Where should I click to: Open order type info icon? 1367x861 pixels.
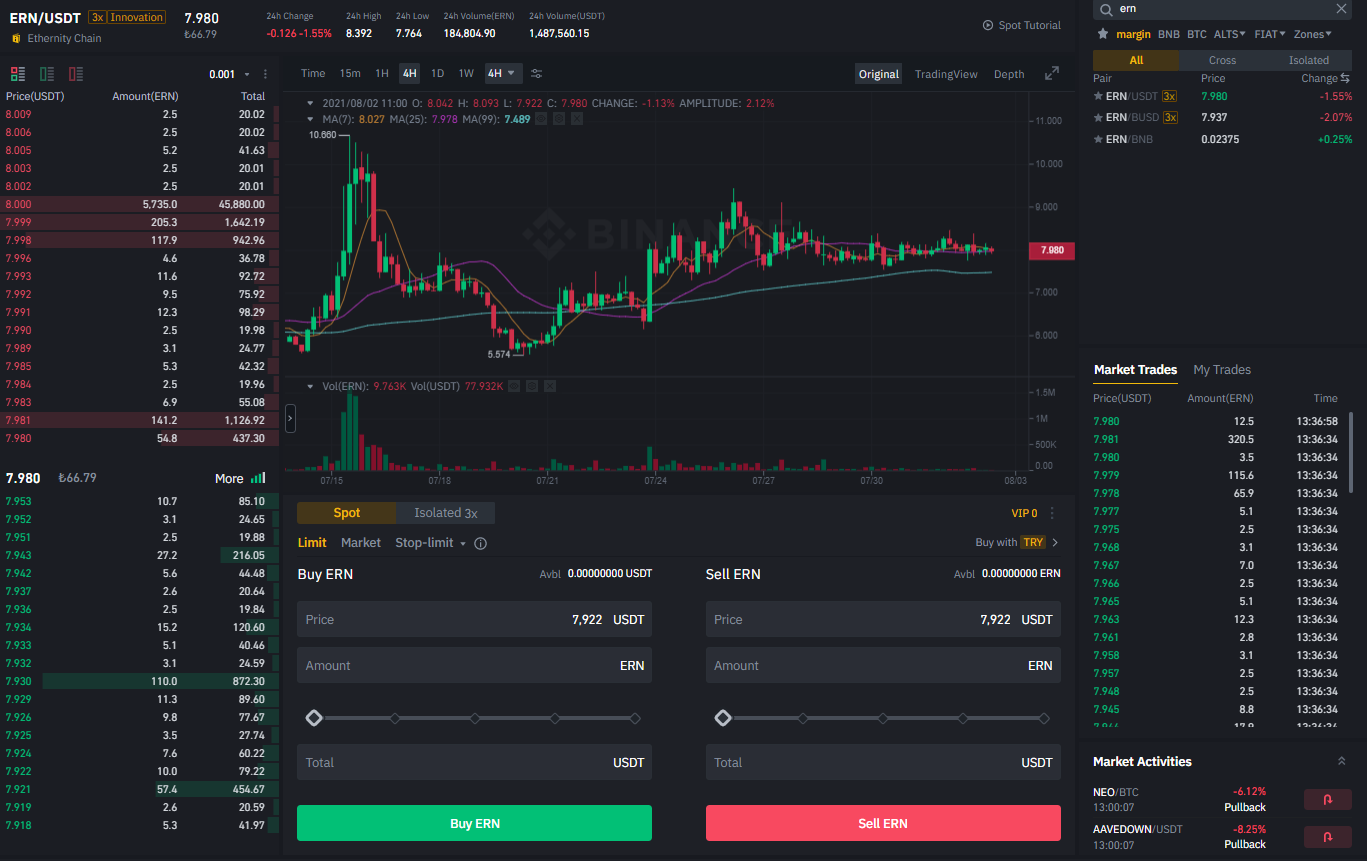click(480, 543)
